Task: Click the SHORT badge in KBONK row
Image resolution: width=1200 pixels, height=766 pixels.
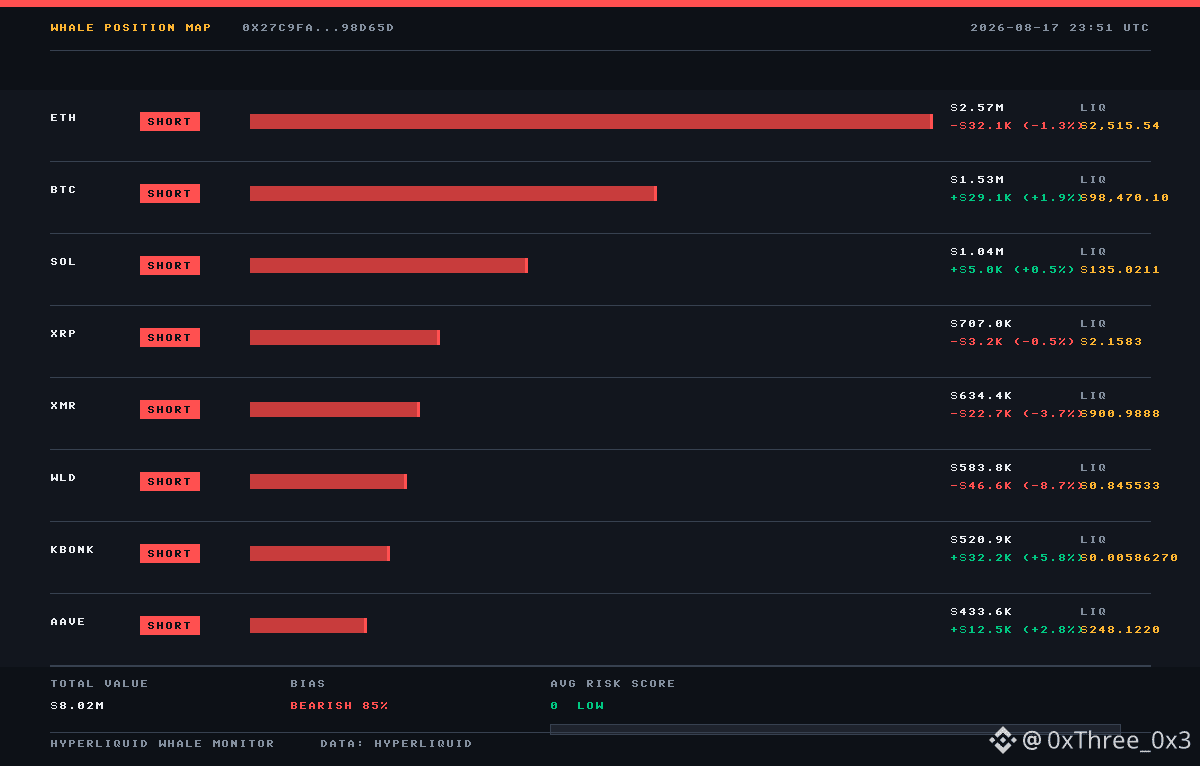Action: pyautogui.click(x=170, y=554)
